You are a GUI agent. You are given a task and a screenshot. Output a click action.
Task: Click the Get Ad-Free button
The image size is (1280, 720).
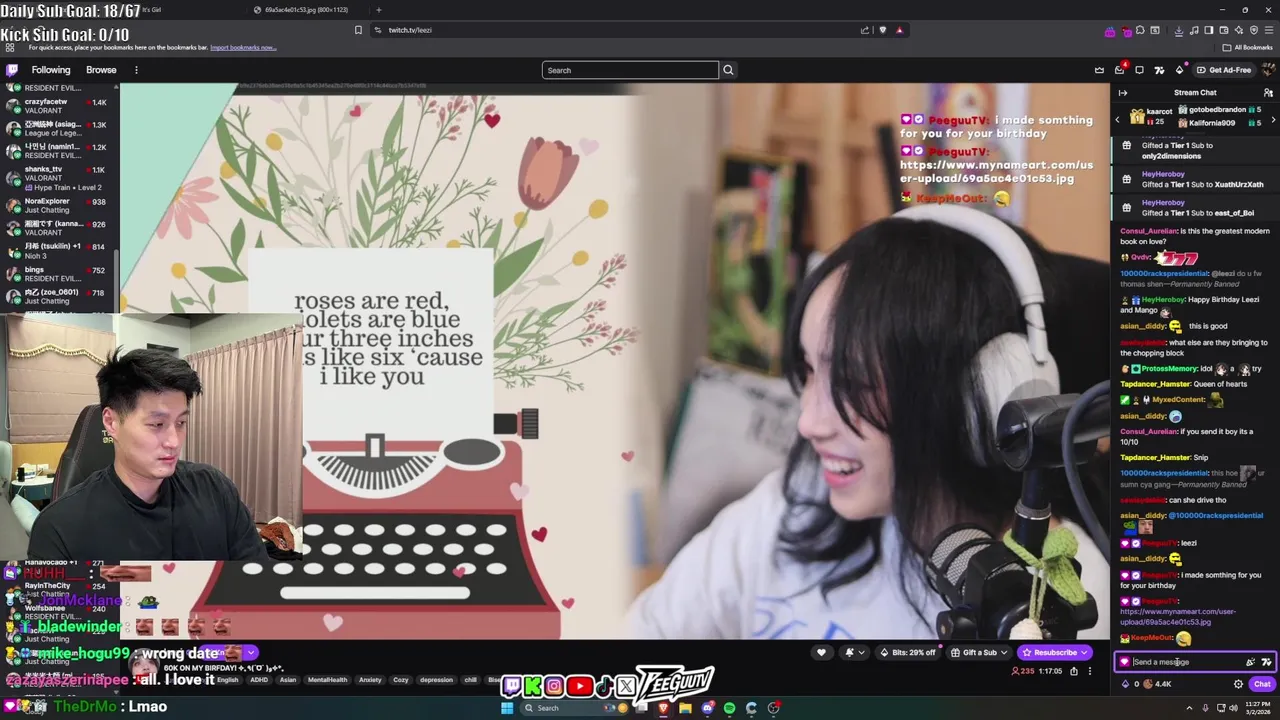click(1224, 70)
